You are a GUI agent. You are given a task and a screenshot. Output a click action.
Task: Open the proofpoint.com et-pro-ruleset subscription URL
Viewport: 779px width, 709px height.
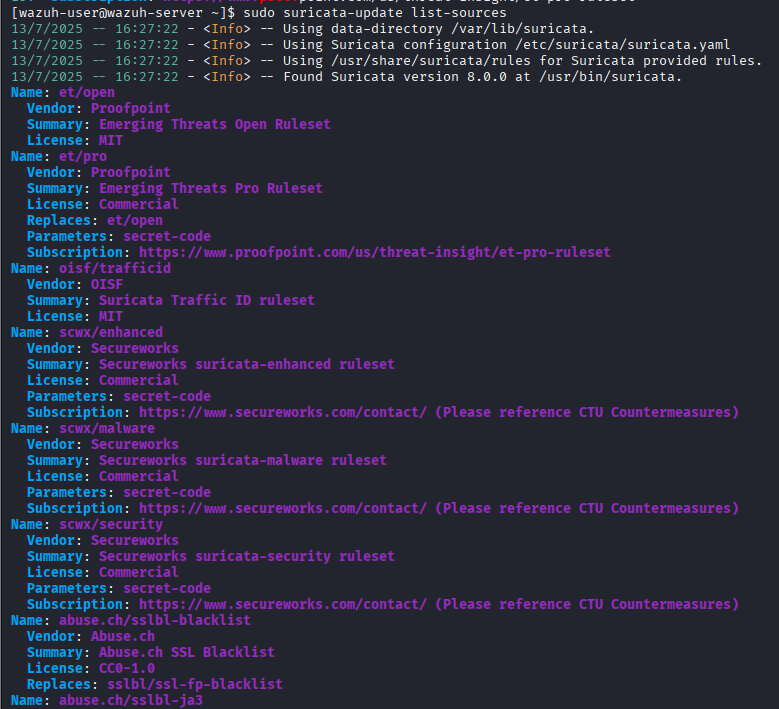click(x=375, y=252)
